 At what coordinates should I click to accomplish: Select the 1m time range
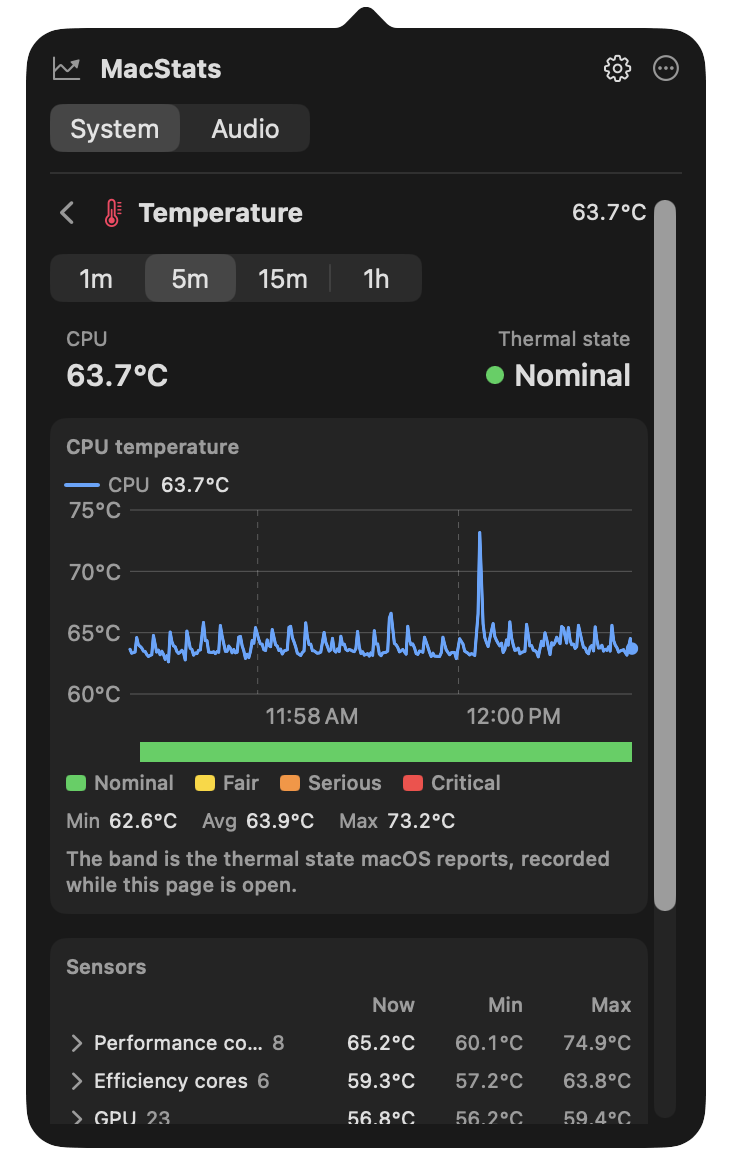(x=97, y=279)
